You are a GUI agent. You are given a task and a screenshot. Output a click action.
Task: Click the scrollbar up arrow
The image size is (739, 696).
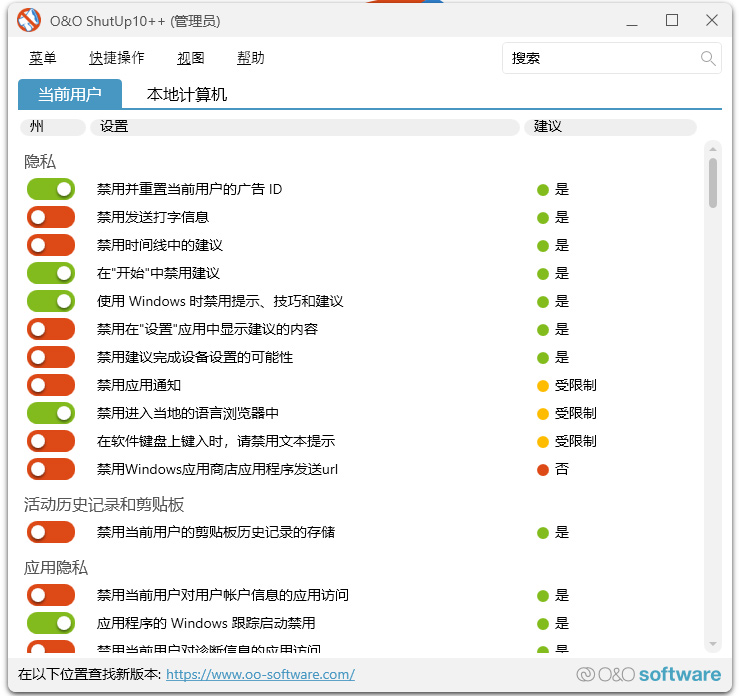[x=713, y=149]
